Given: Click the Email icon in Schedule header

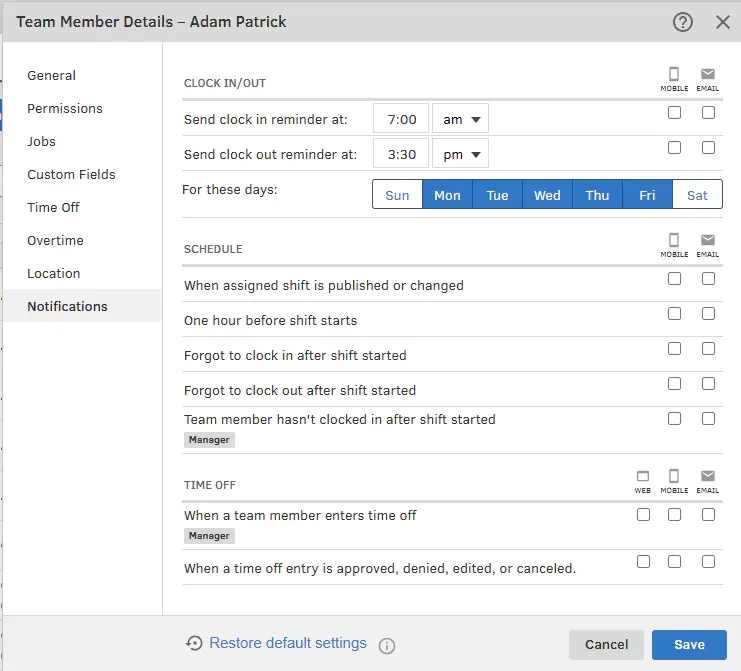Looking at the screenshot, I should [x=707, y=240].
